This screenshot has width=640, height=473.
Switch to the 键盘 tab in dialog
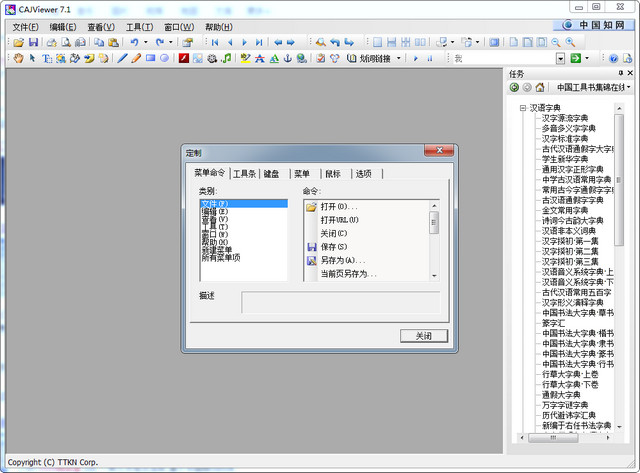pyautogui.click(x=271, y=174)
